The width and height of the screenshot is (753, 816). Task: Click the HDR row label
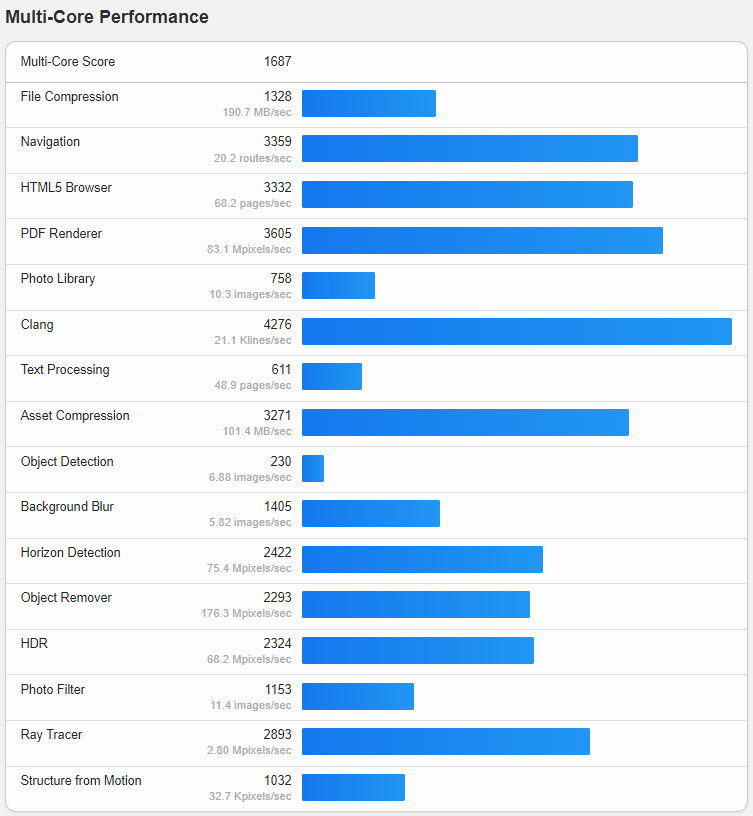coord(34,643)
